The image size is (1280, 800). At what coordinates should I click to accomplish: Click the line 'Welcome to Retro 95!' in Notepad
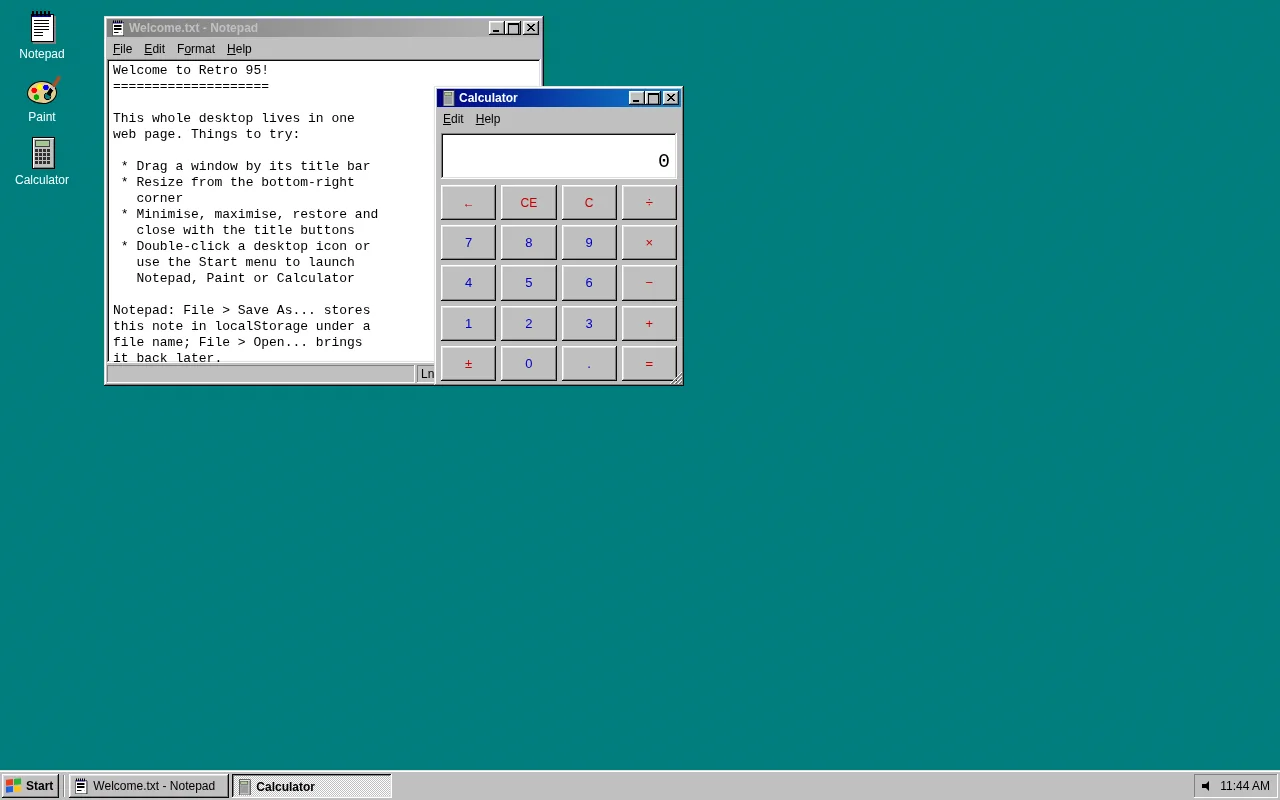[x=191, y=71]
